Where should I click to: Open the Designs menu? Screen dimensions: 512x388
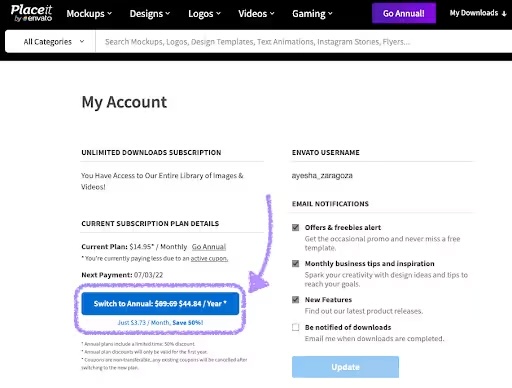pos(150,14)
